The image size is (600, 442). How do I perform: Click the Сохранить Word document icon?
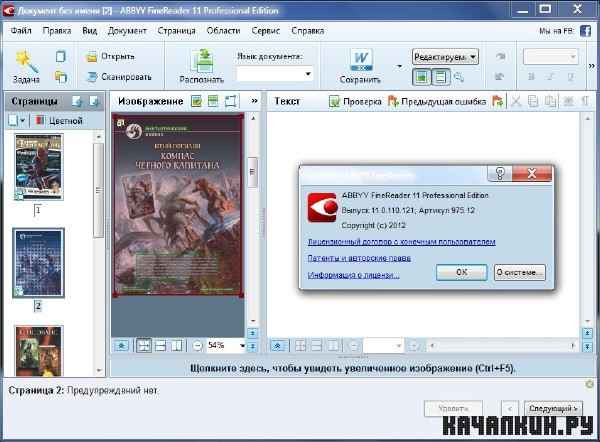pyautogui.click(x=360, y=60)
